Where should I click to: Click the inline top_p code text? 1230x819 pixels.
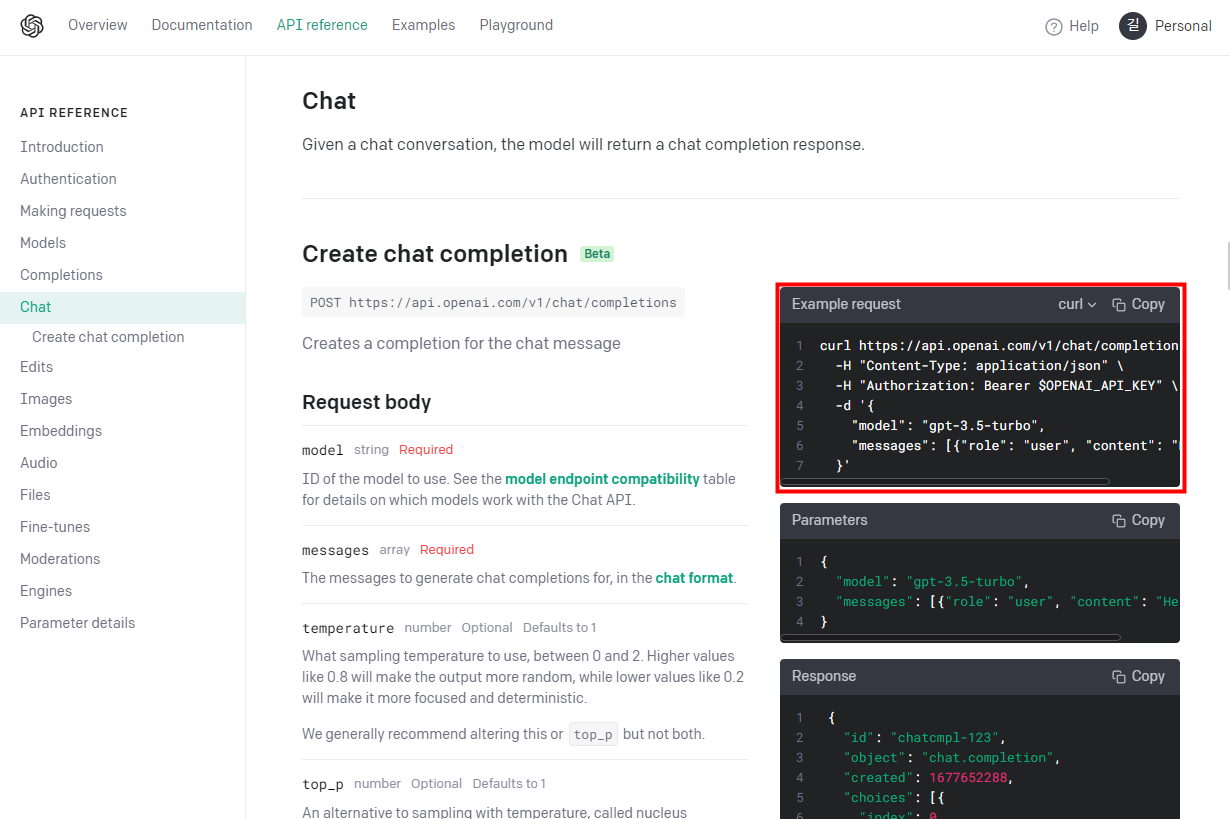(593, 734)
